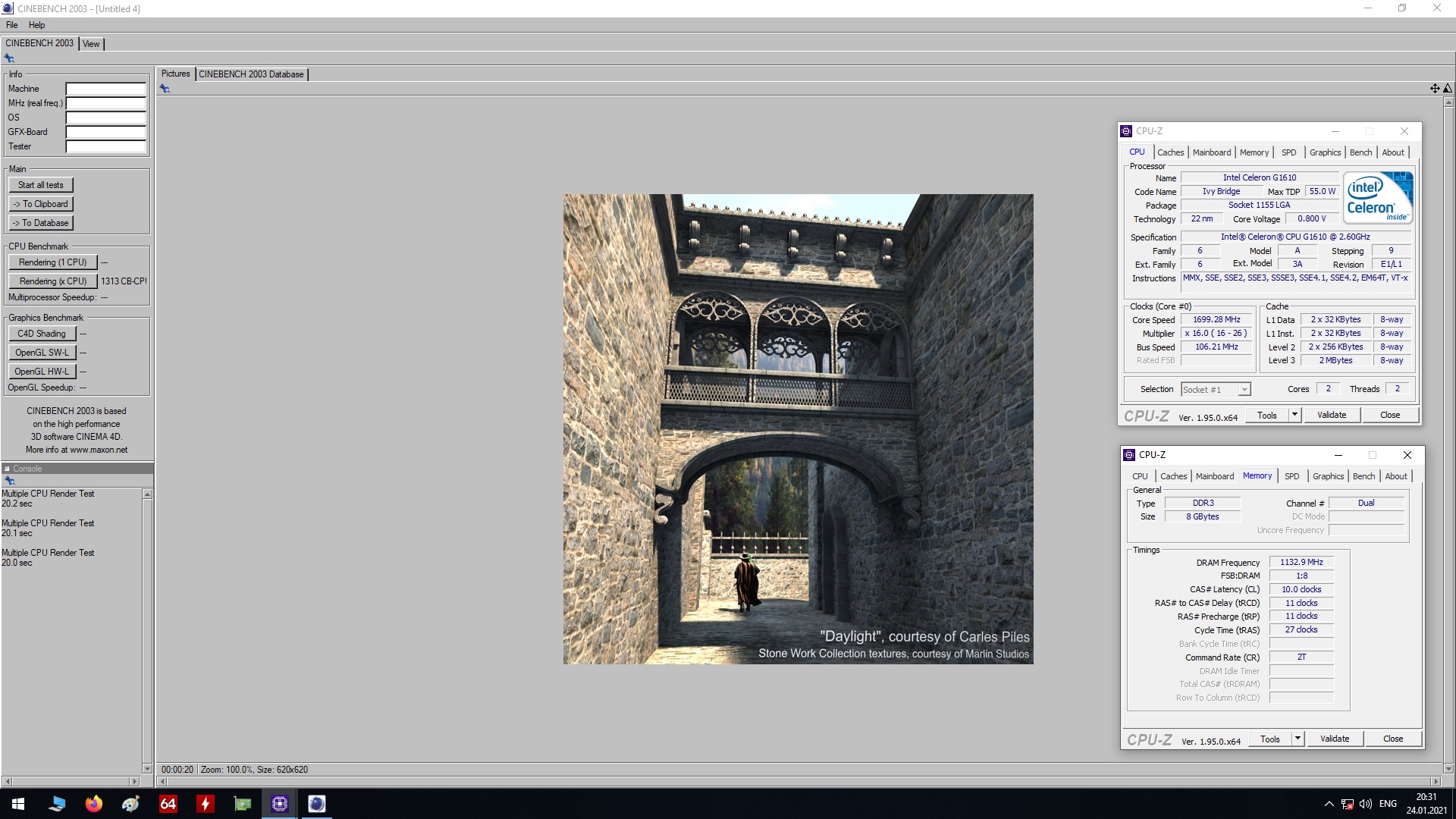Click the Console panel header icon
The height and width of the screenshot is (819, 1456).
(x=7, y=469)
